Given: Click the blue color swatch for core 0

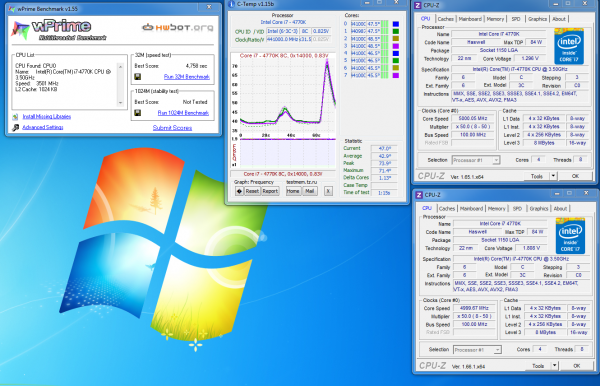Looking at the screenshot, I should [x=396, y=24].
